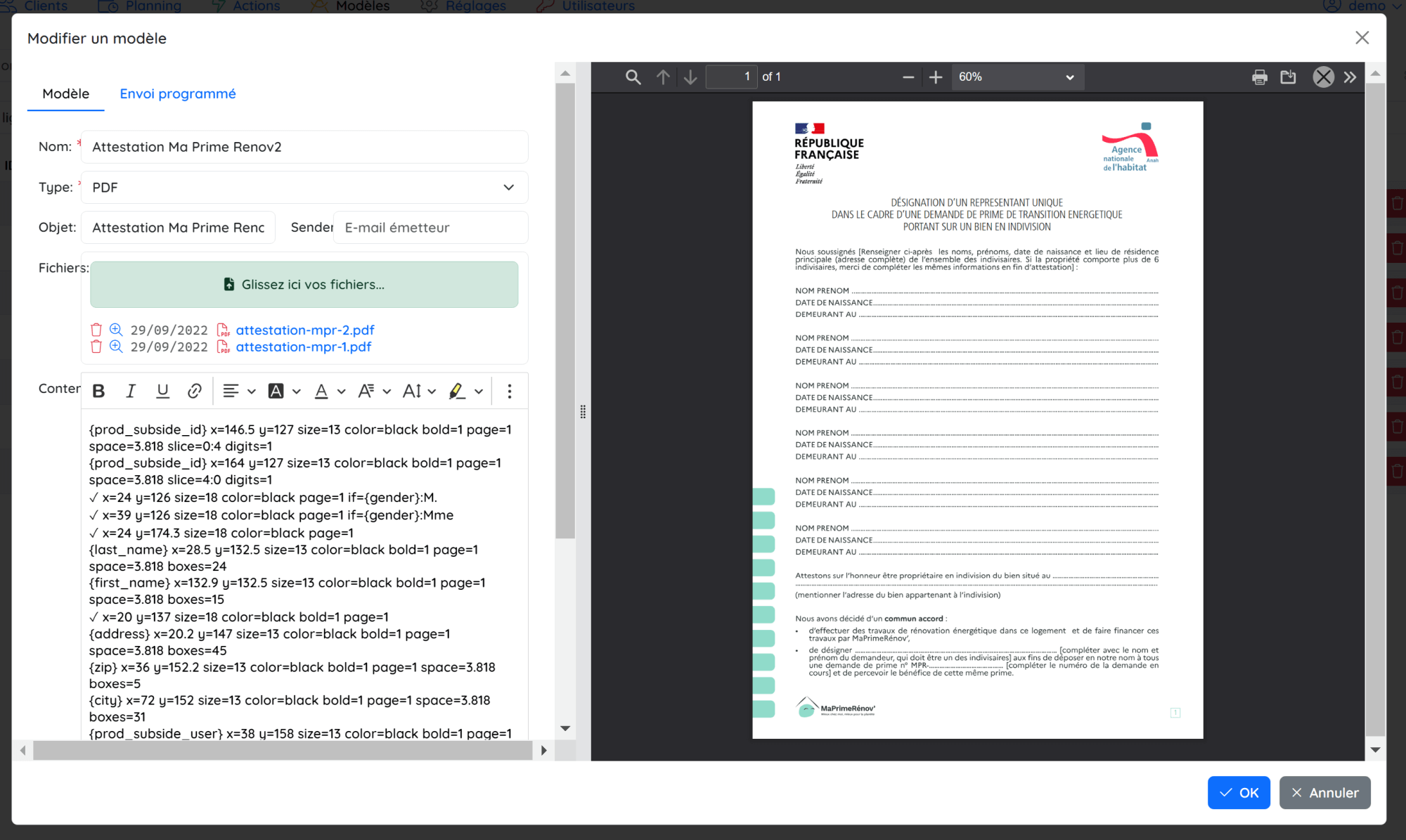Viewport: 1406px width, 840px height.
Task: Select the Modèle tab
Action: pyautogui.click(x=65, y=94)
